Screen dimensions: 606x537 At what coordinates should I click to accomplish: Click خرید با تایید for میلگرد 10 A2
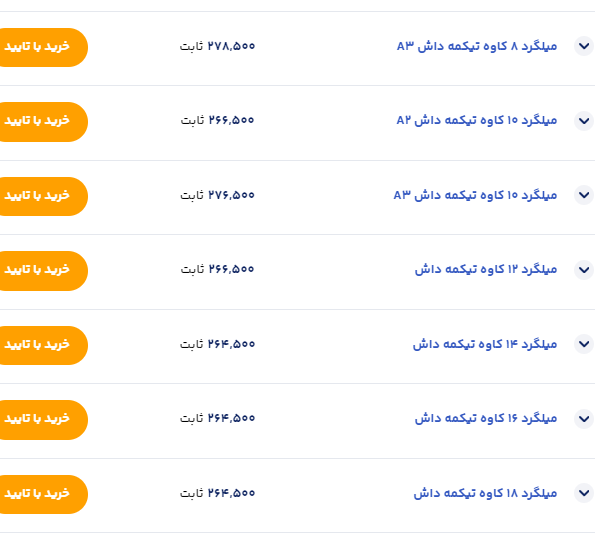pos(40,121)
